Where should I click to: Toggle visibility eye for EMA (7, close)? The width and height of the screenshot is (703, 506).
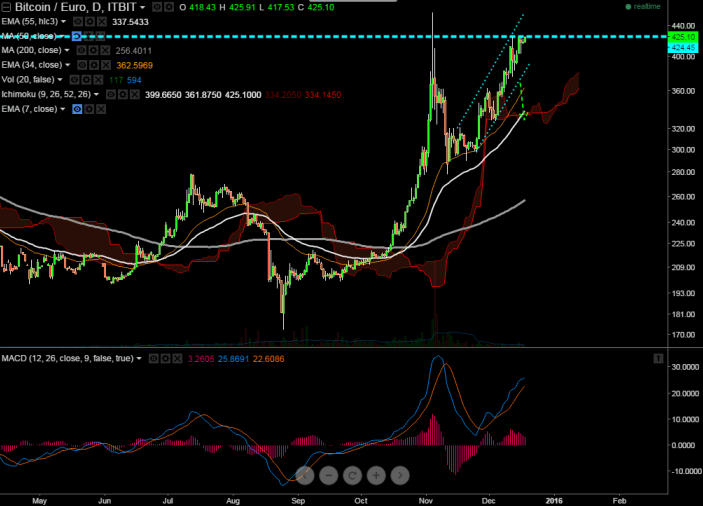click(77, 109)
